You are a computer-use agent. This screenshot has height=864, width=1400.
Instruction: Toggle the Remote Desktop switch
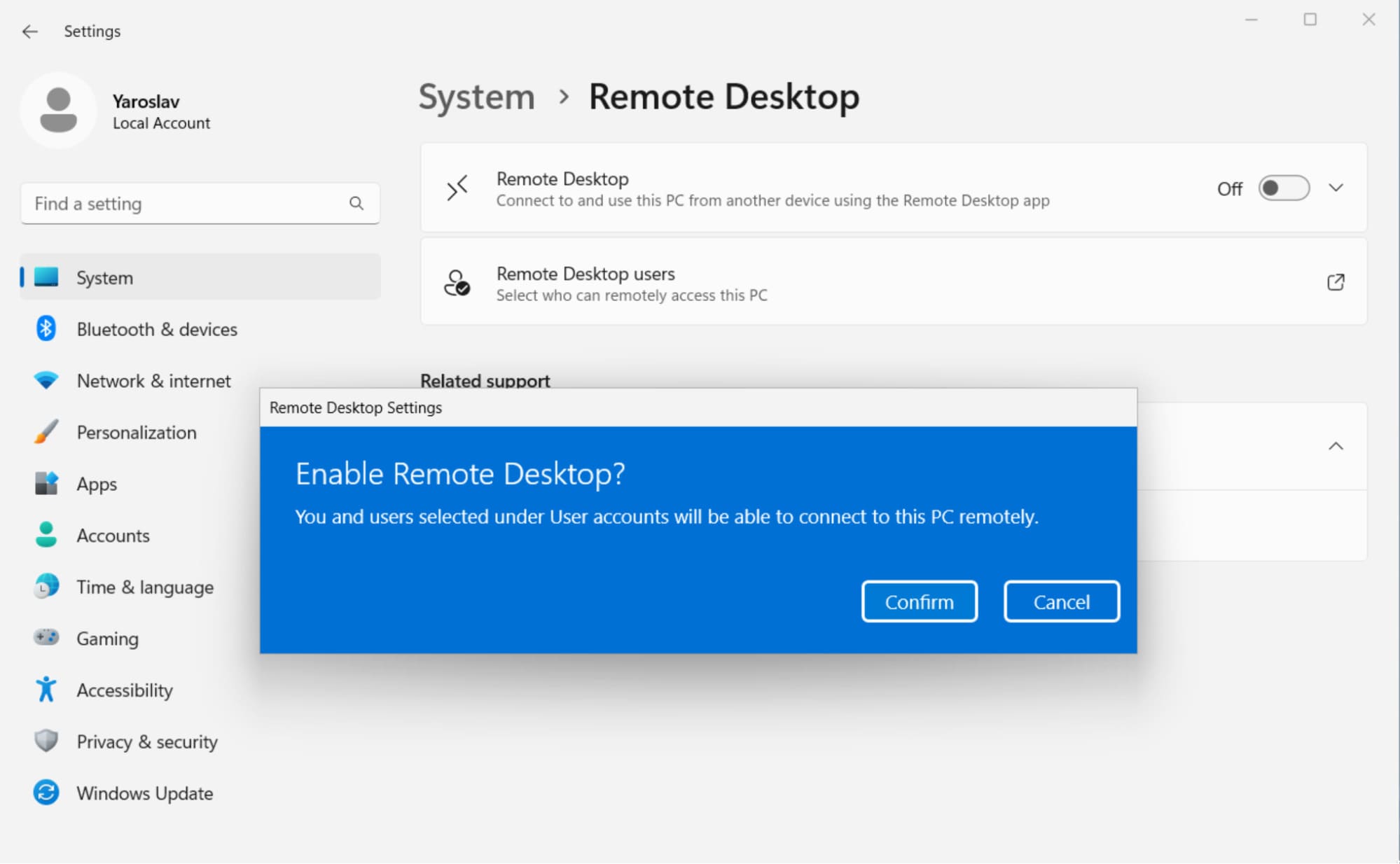(x=1284, y=188)
